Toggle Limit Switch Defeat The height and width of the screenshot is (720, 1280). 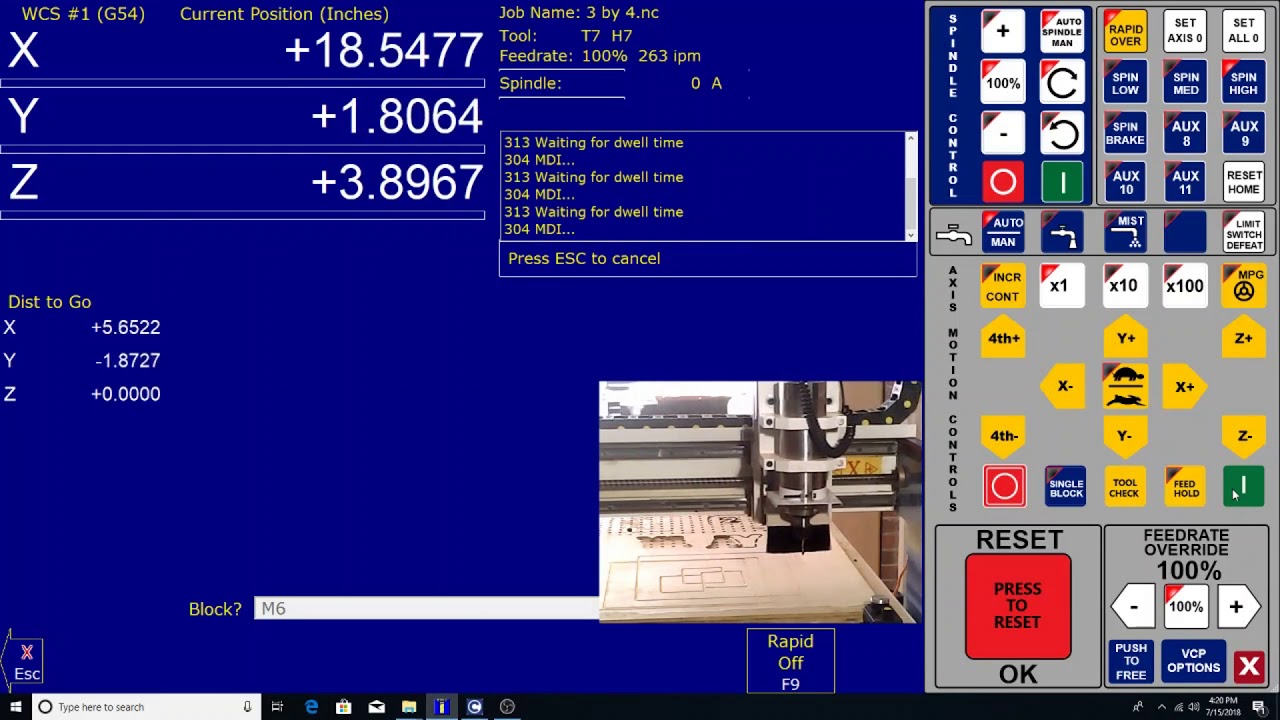click(1244, 233)
